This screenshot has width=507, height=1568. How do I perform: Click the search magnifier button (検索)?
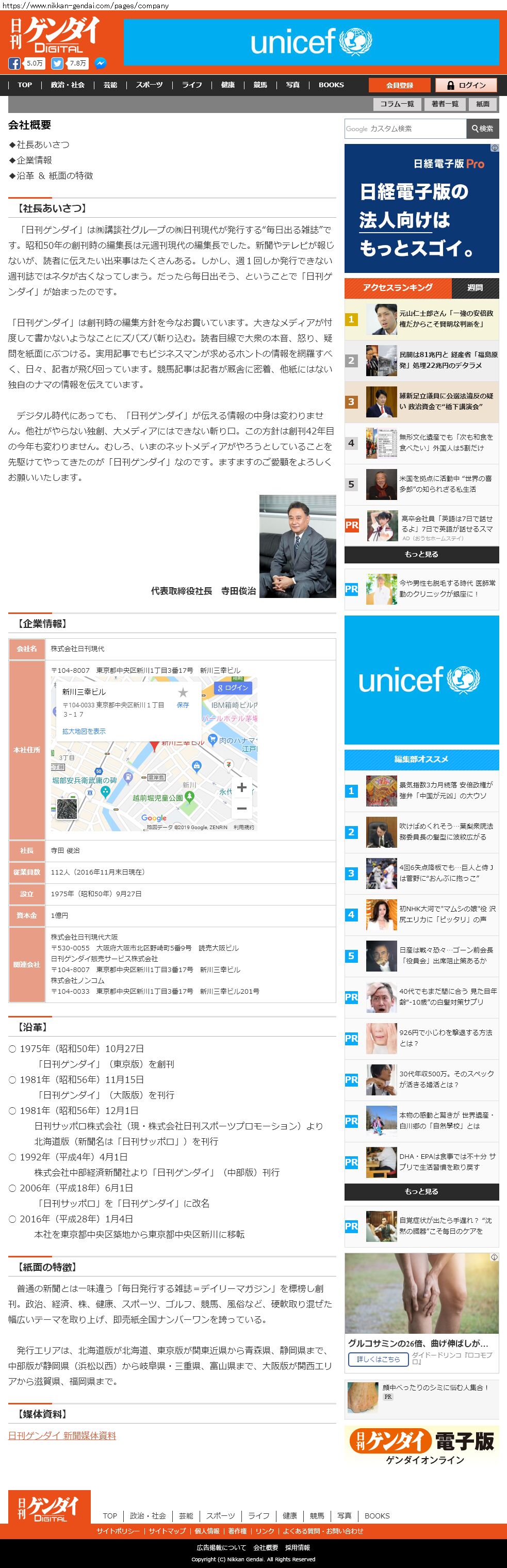click(x=482, y=128)
